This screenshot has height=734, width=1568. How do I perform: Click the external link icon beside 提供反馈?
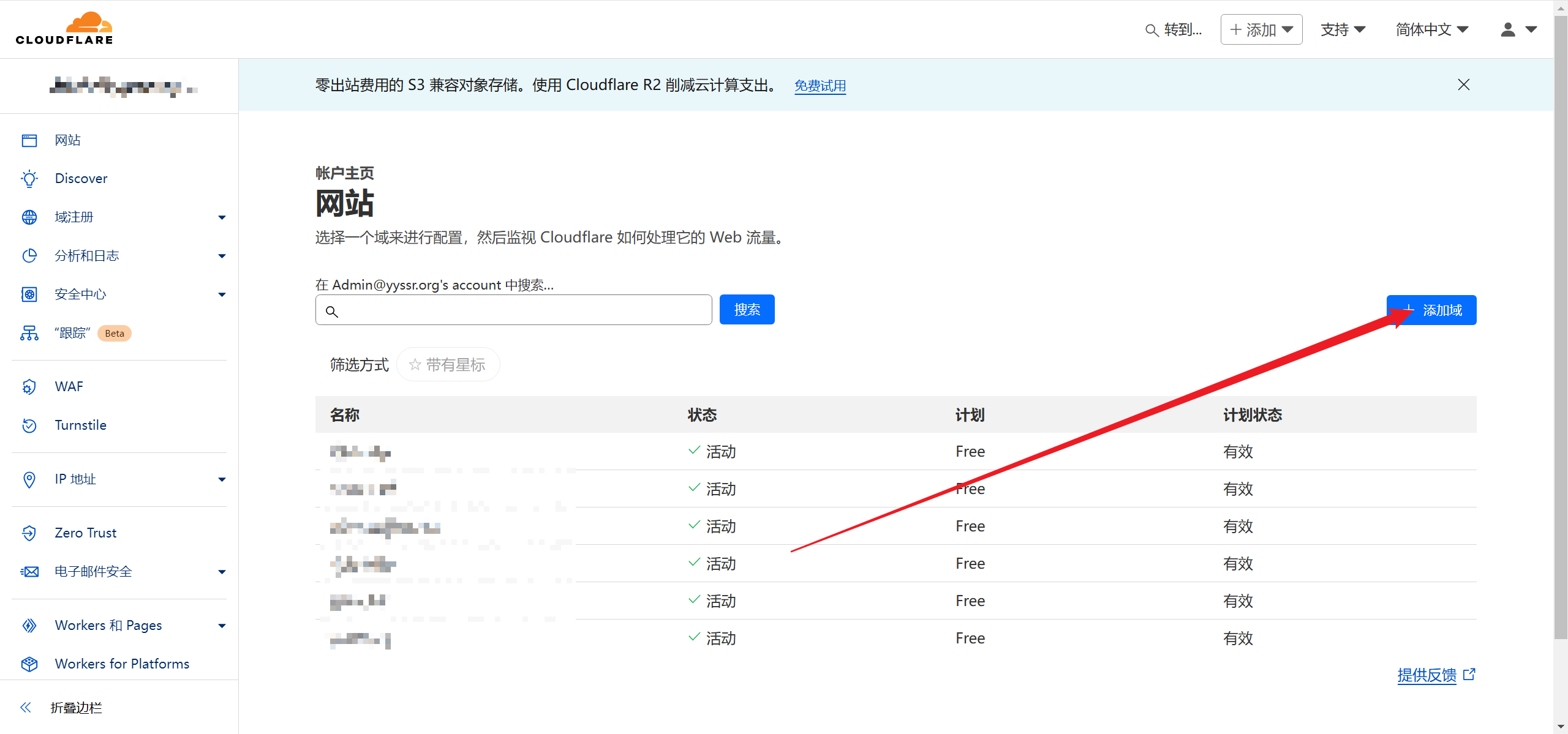point(1469,674)
